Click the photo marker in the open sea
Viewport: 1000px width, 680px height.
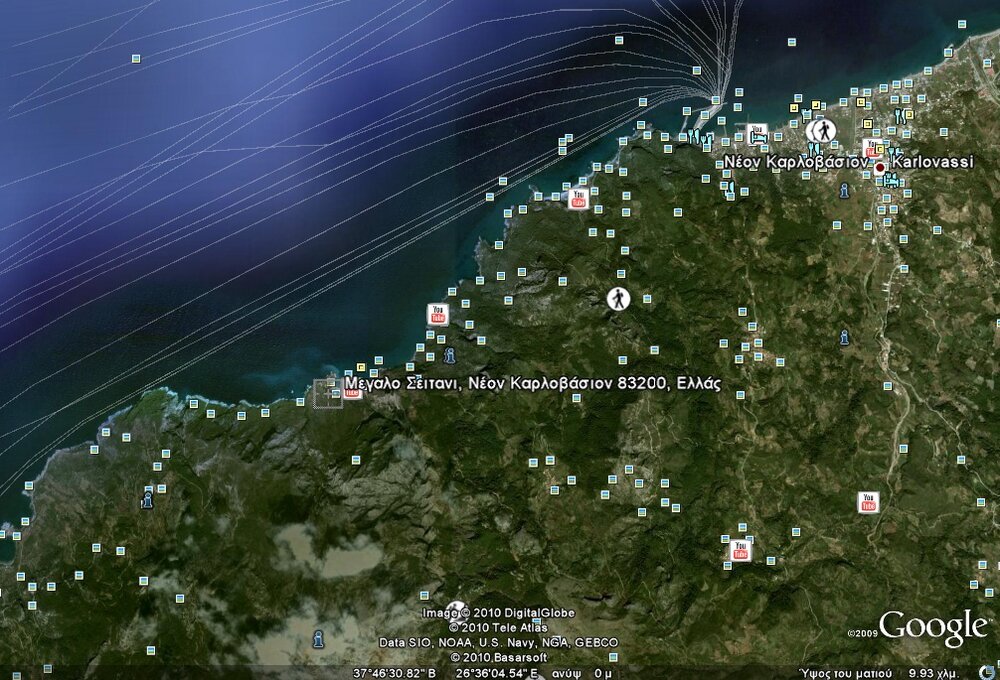point(136,59)
